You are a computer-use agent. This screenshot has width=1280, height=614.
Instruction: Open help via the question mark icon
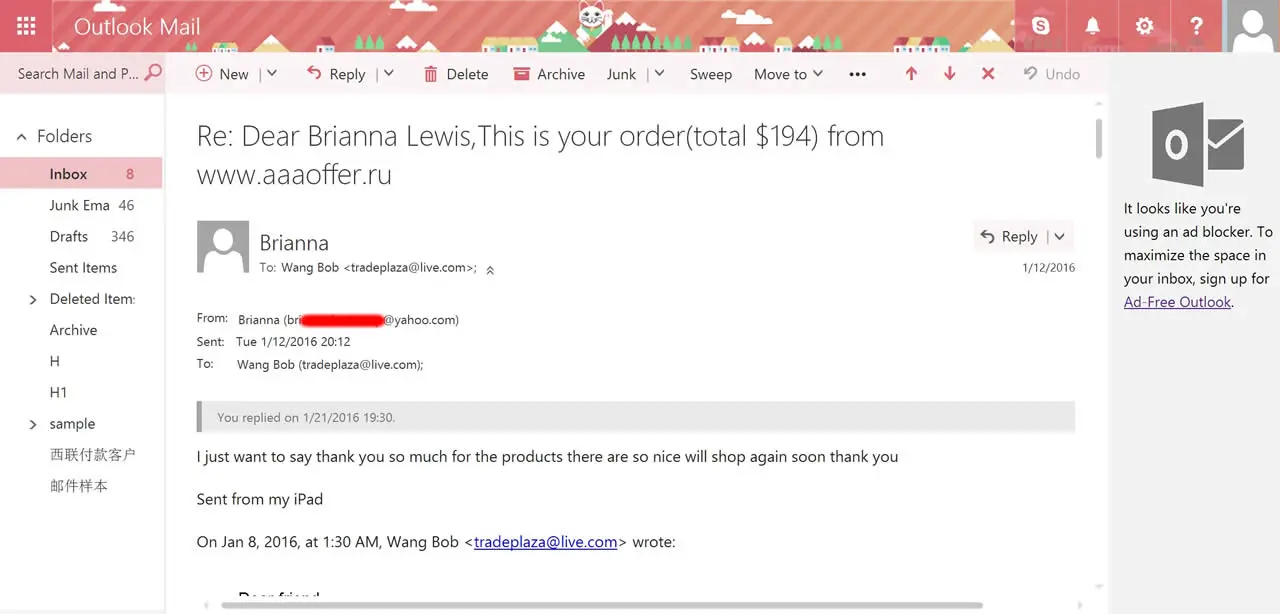pyautogui.click(x=1196, y=26)
